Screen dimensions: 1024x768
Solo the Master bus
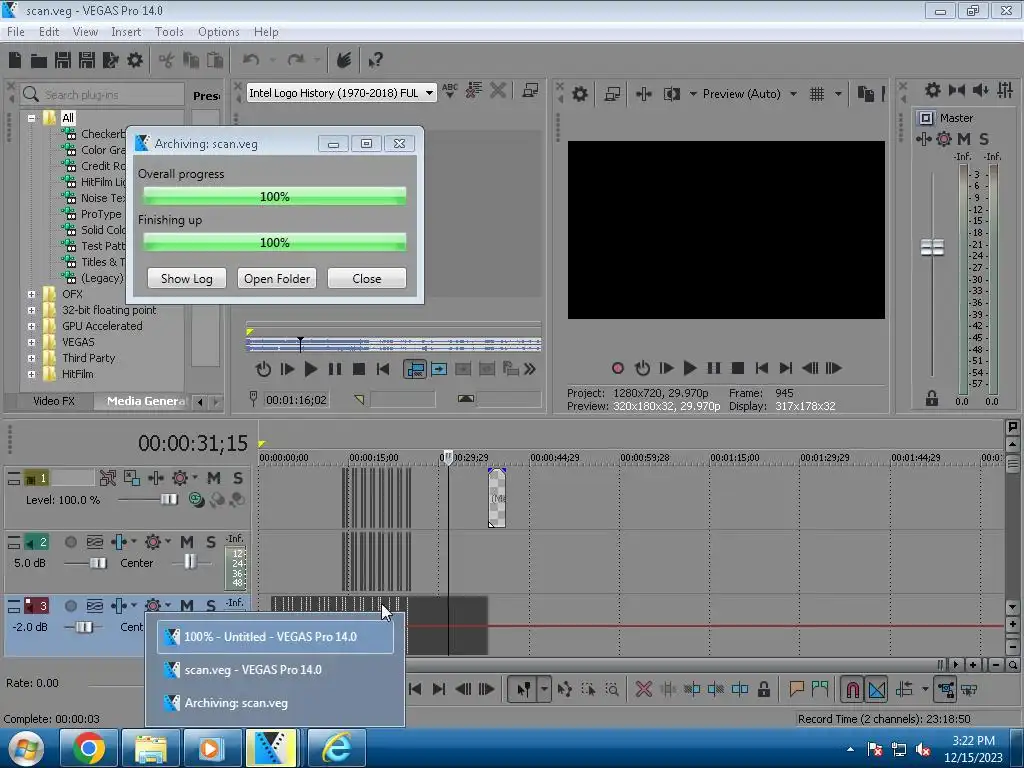click(984, 138)
